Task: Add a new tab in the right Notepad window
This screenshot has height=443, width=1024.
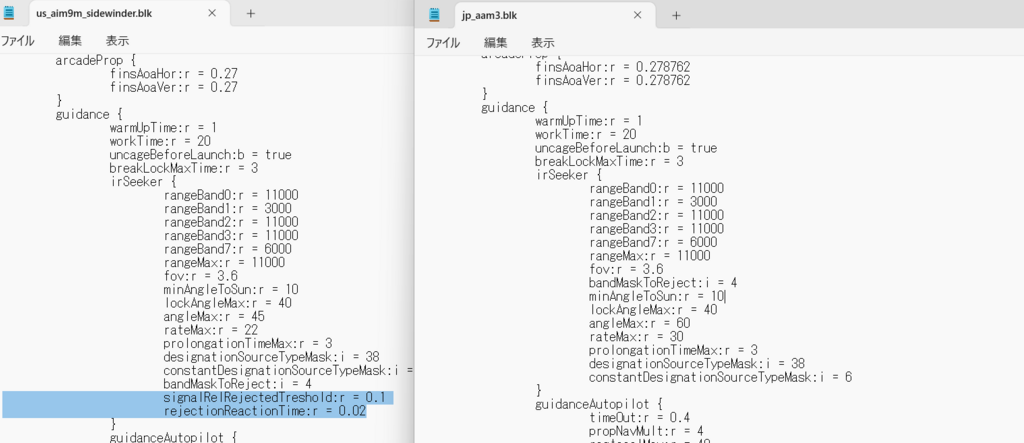Action: 676,15
